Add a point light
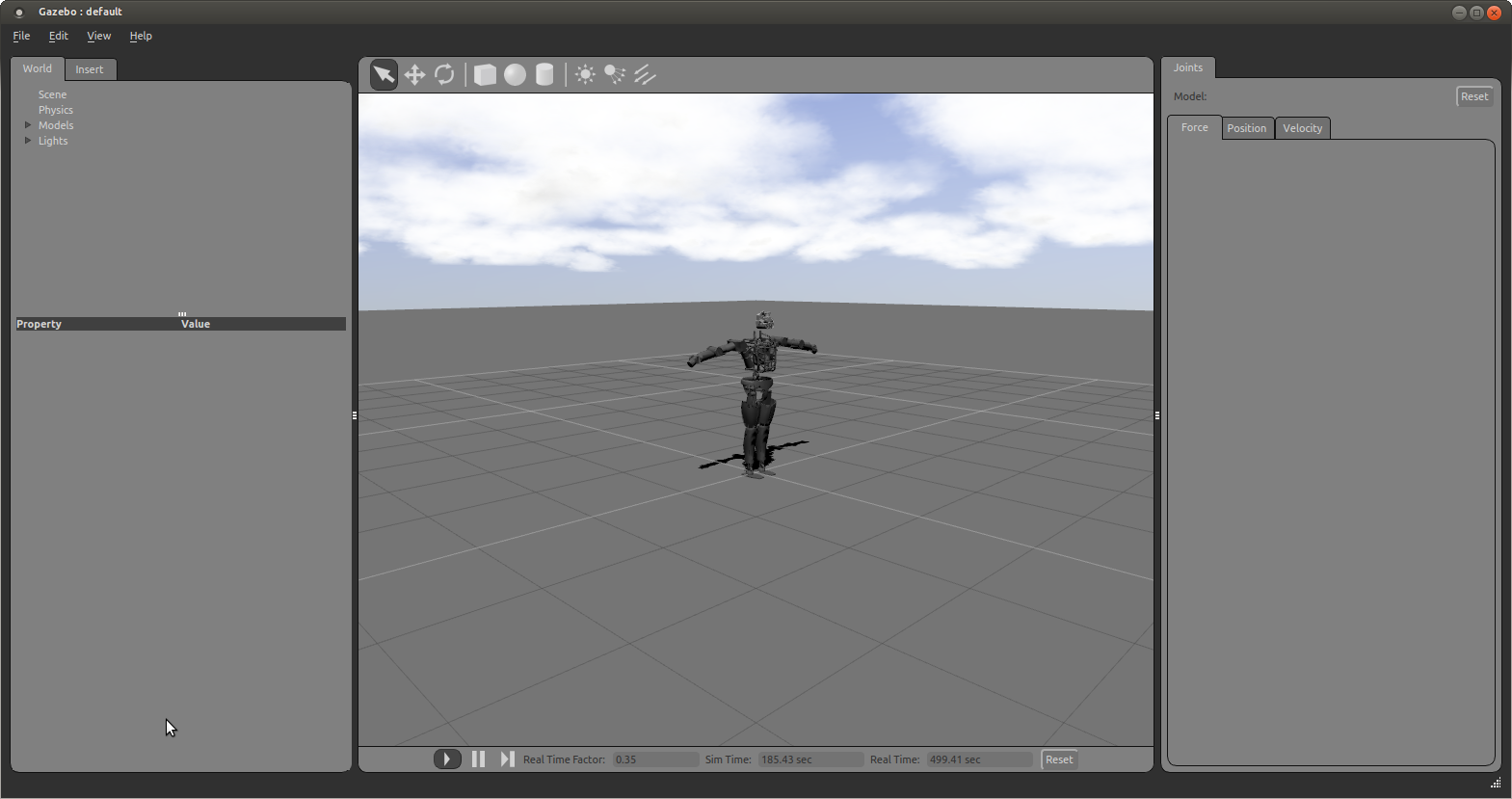 point(585,75)
